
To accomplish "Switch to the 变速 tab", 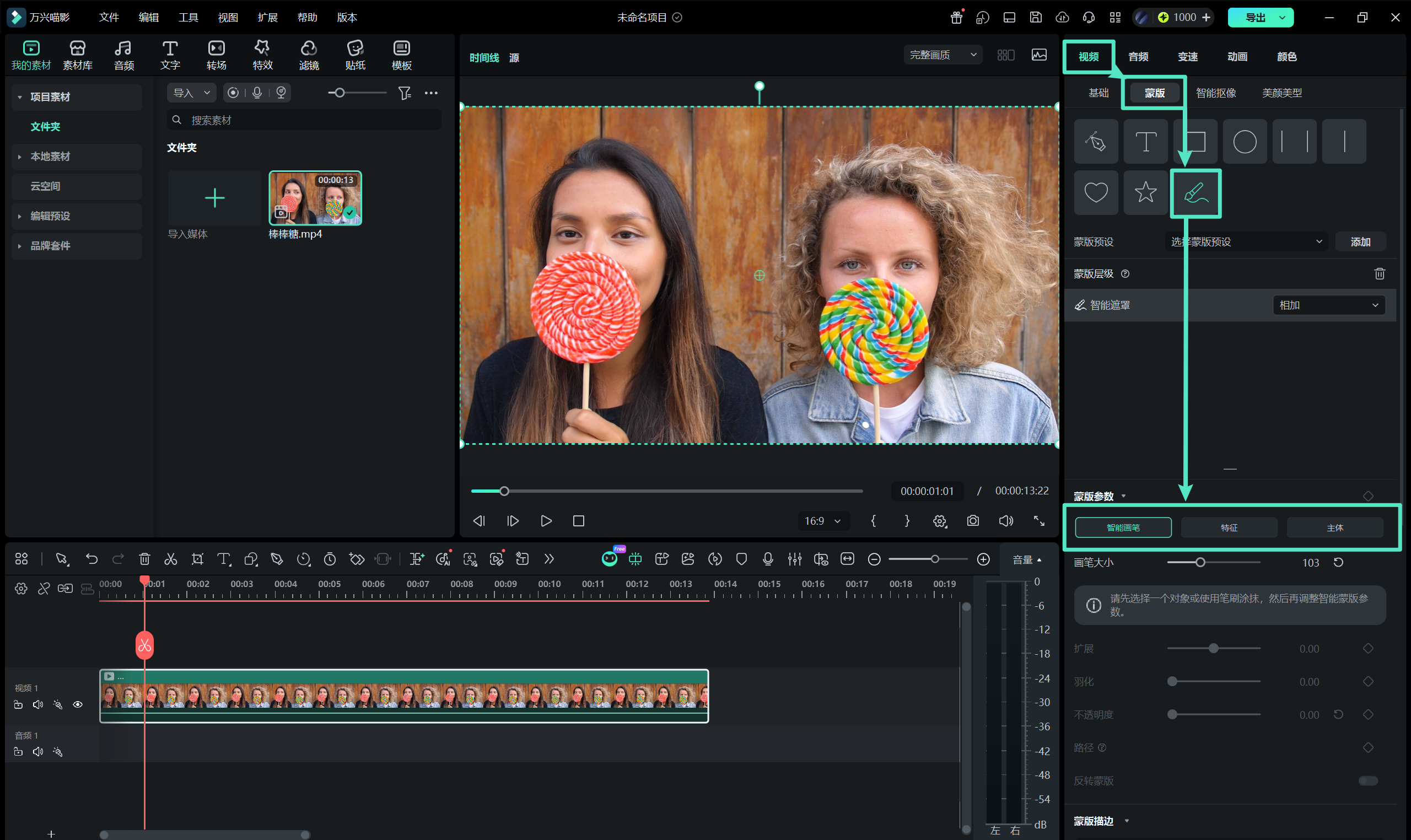I will coord(1188,57).
